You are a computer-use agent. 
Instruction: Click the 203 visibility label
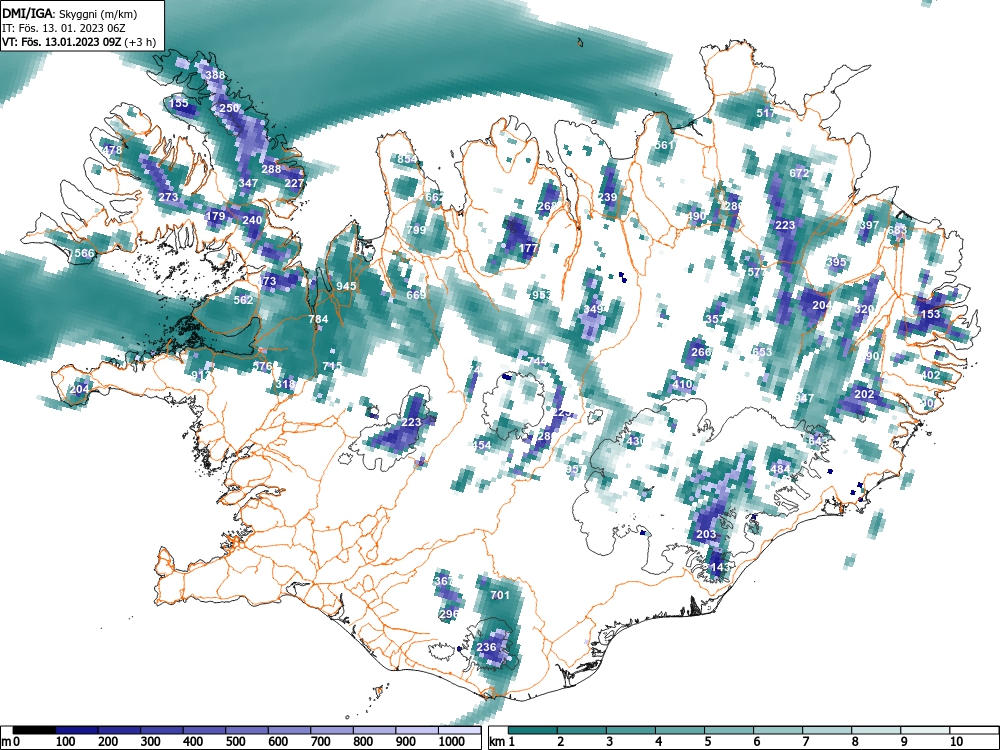[706, 534]
